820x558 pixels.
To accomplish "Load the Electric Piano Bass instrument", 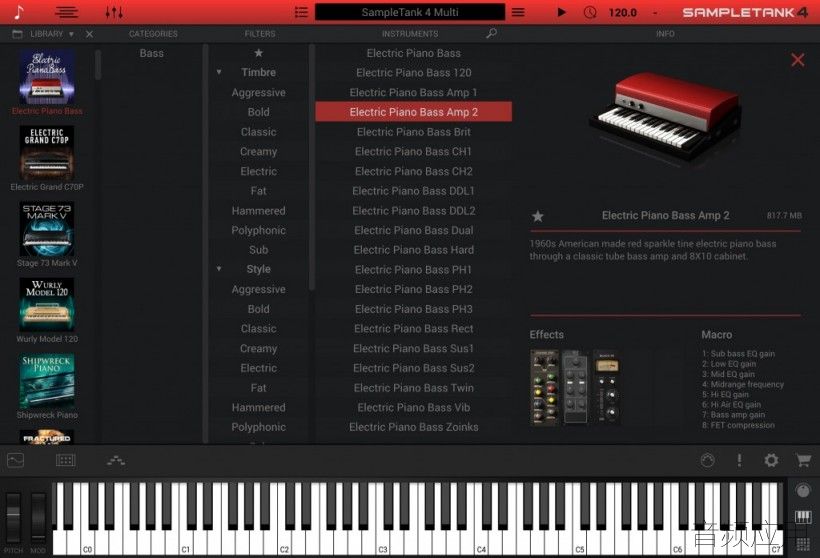I will [414, 53].
